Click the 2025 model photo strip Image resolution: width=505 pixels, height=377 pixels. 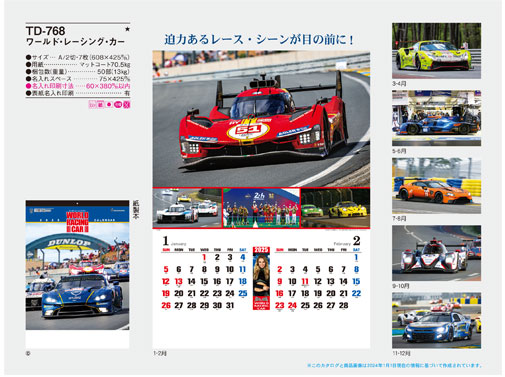(x=261, y=278)
